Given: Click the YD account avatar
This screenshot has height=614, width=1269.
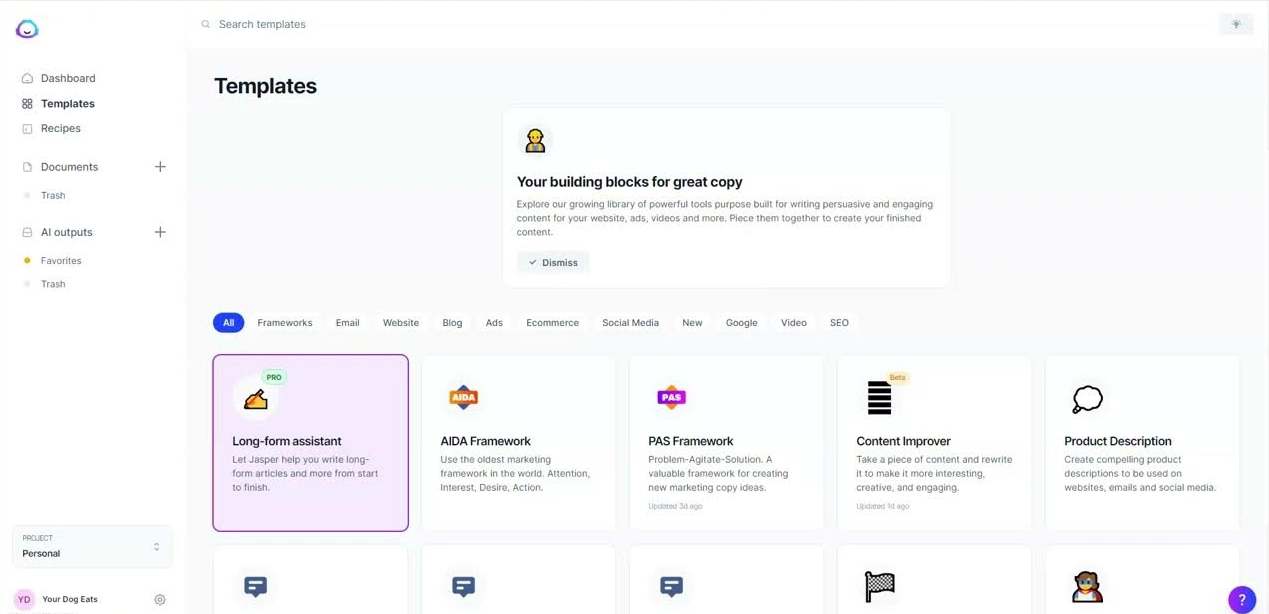Looking at the screenshot, I should click(24, 600).
